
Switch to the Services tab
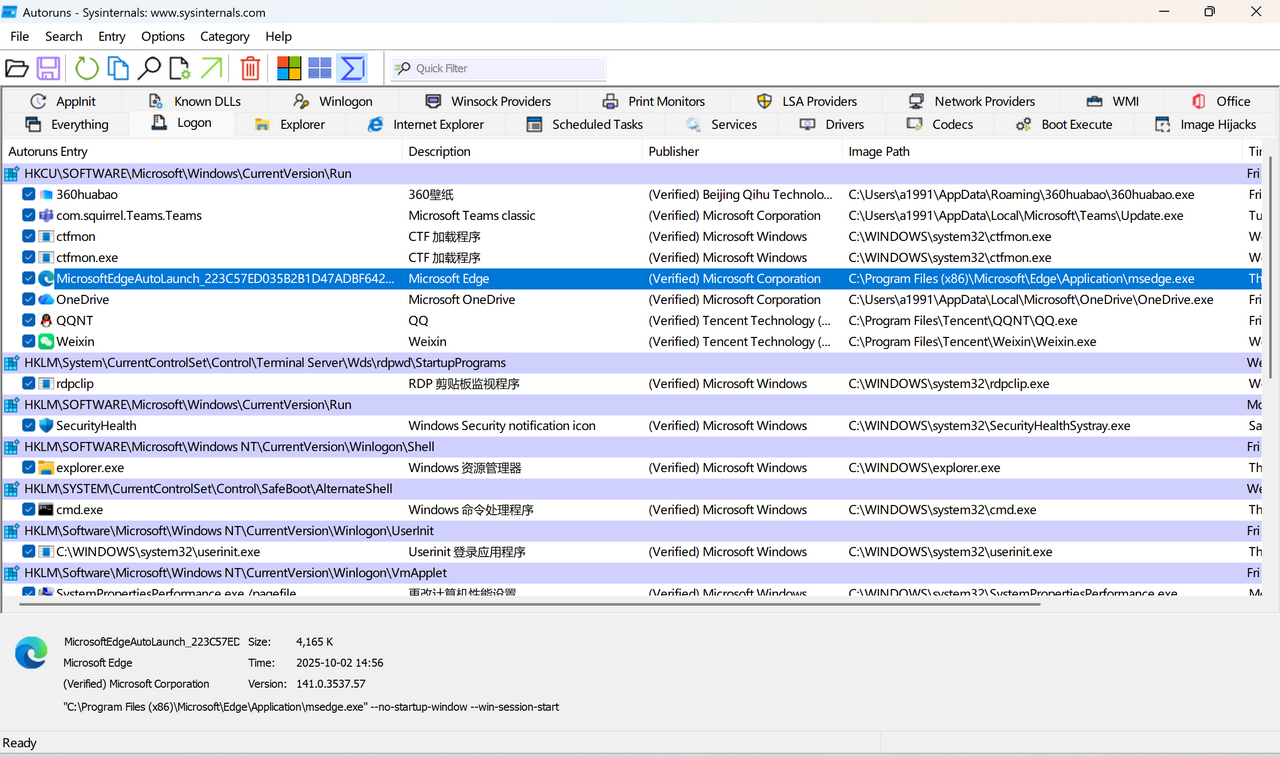[722, 125]
